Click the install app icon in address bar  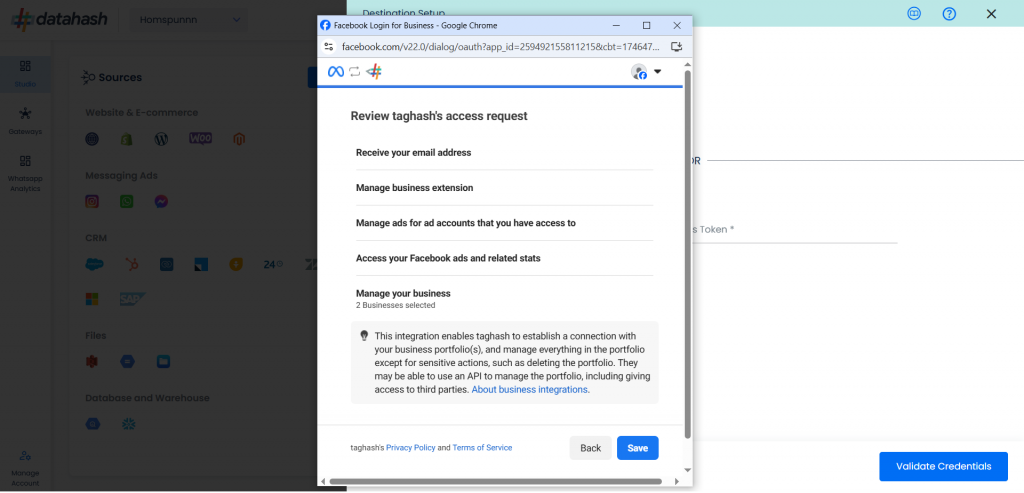[677, 46]
